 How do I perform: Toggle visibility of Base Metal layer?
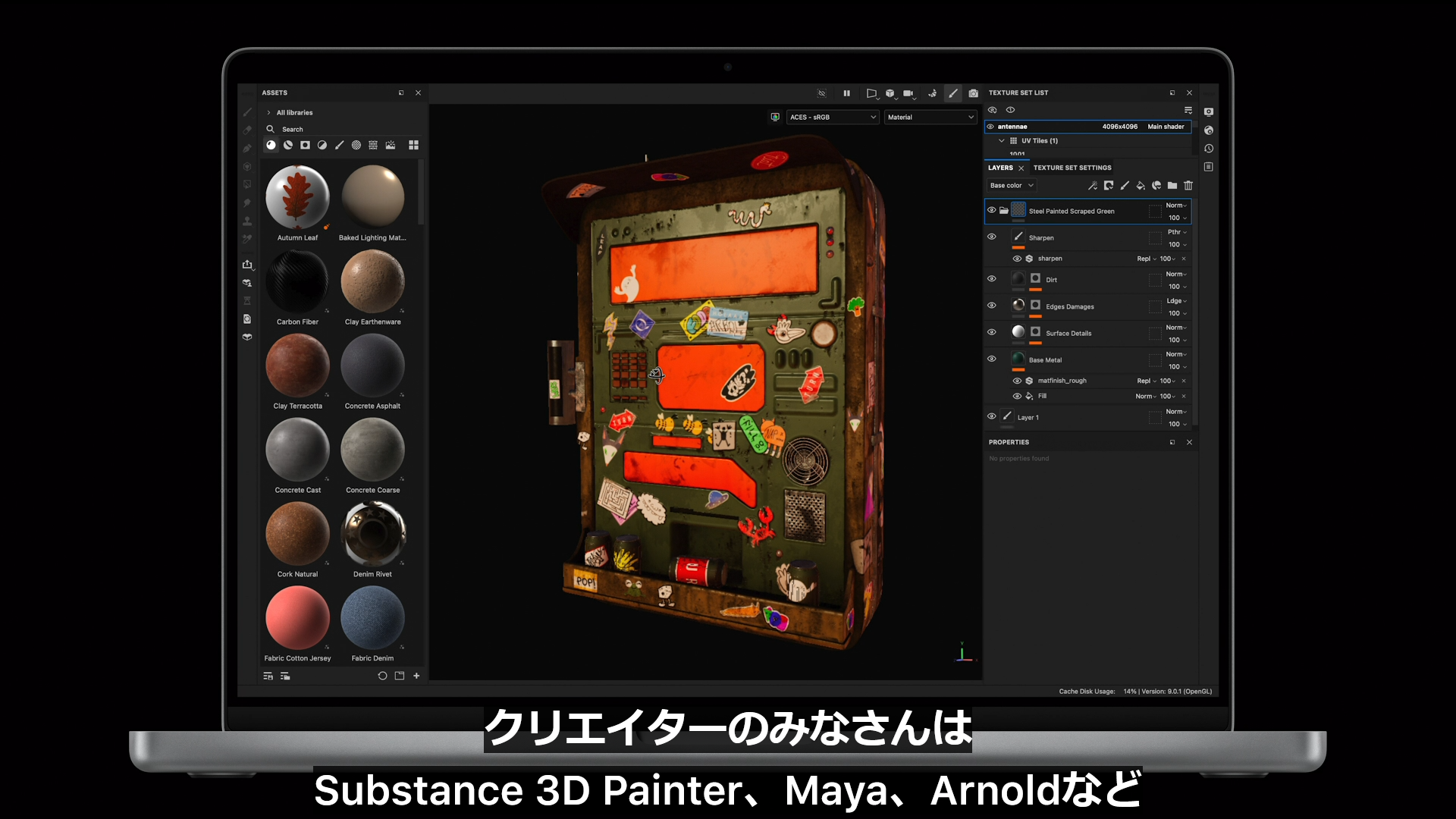tap(991, 359)
